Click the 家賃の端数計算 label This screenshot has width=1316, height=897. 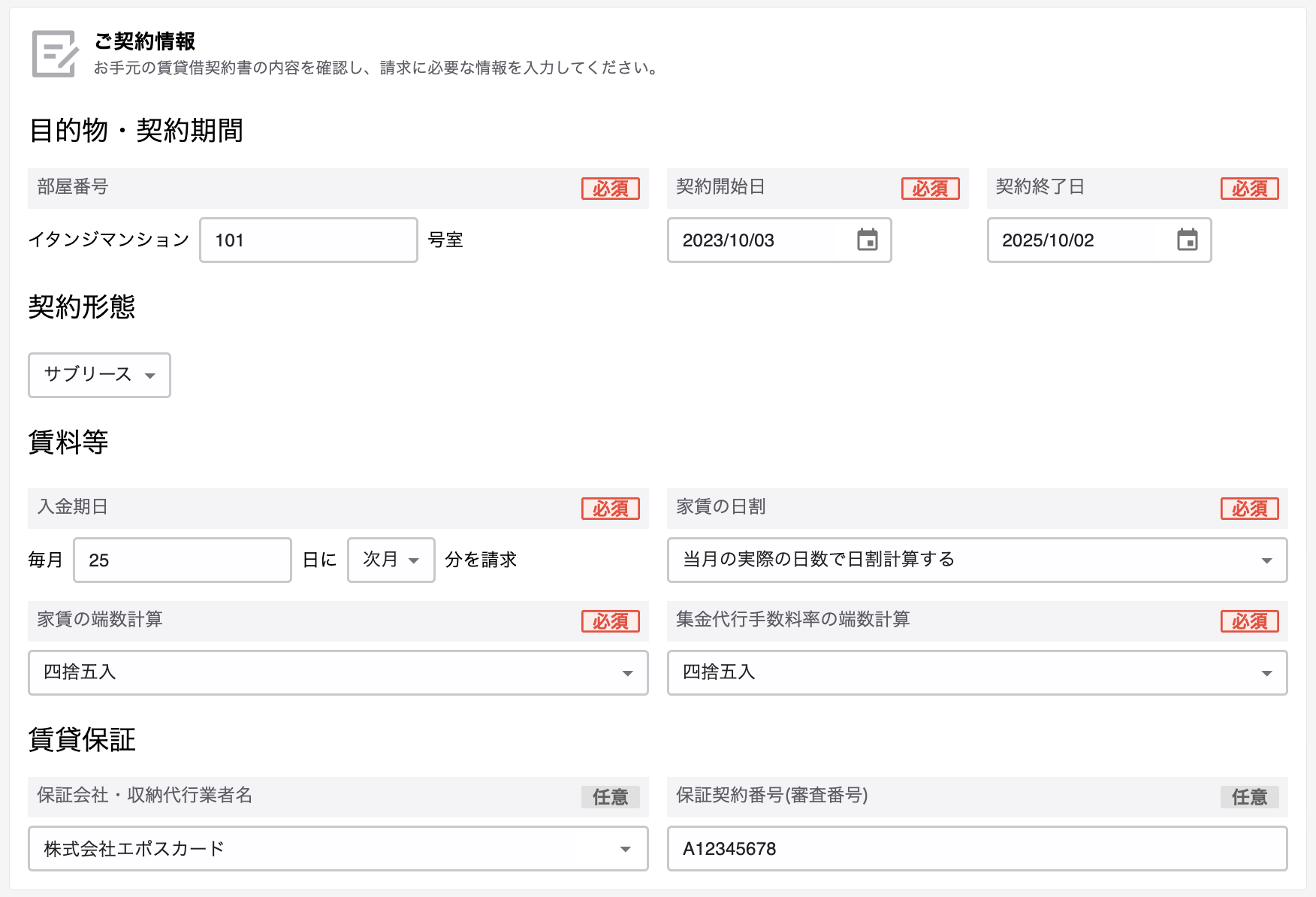100,620
